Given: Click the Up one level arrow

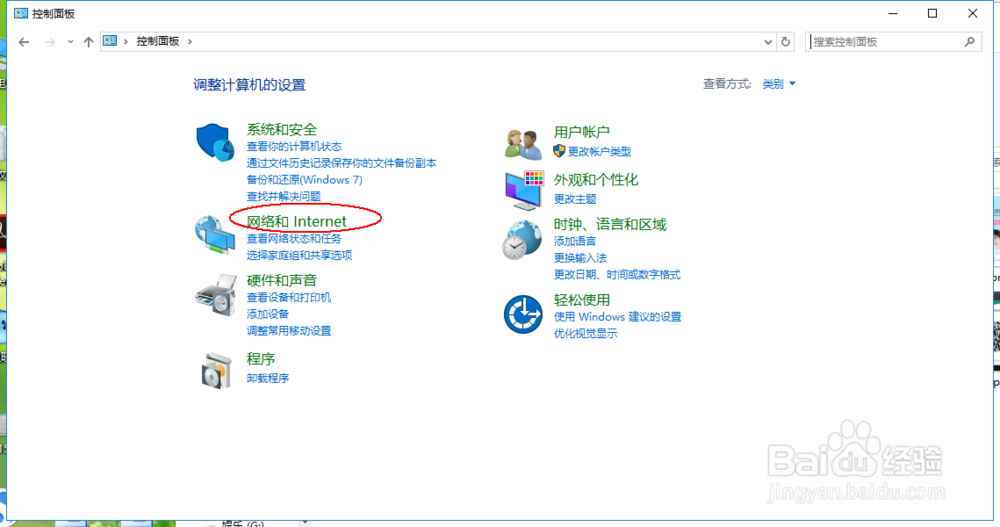Looking at the screenshot, I should 89,42.
